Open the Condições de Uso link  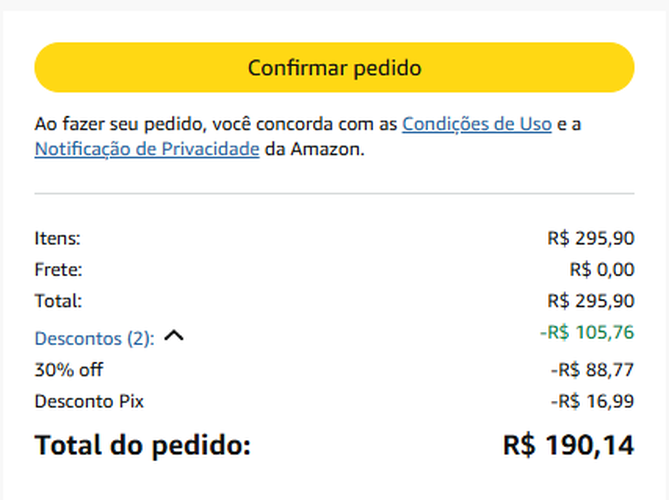477,125
